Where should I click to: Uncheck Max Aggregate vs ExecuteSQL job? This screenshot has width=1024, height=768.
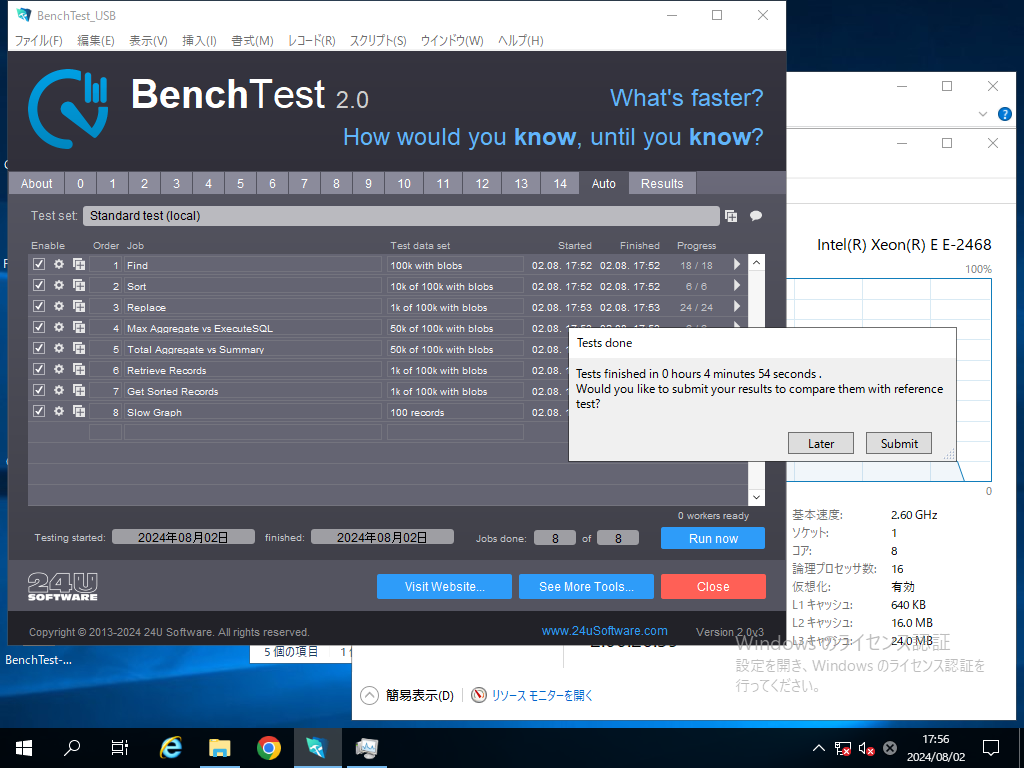click(39, 327)
